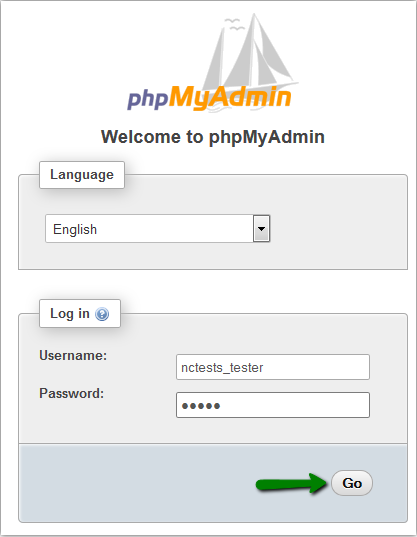Click empty gray area below Password label
The height and width of the screenshot is (537, 417).
pyautogui.click(x=96, y=421)
